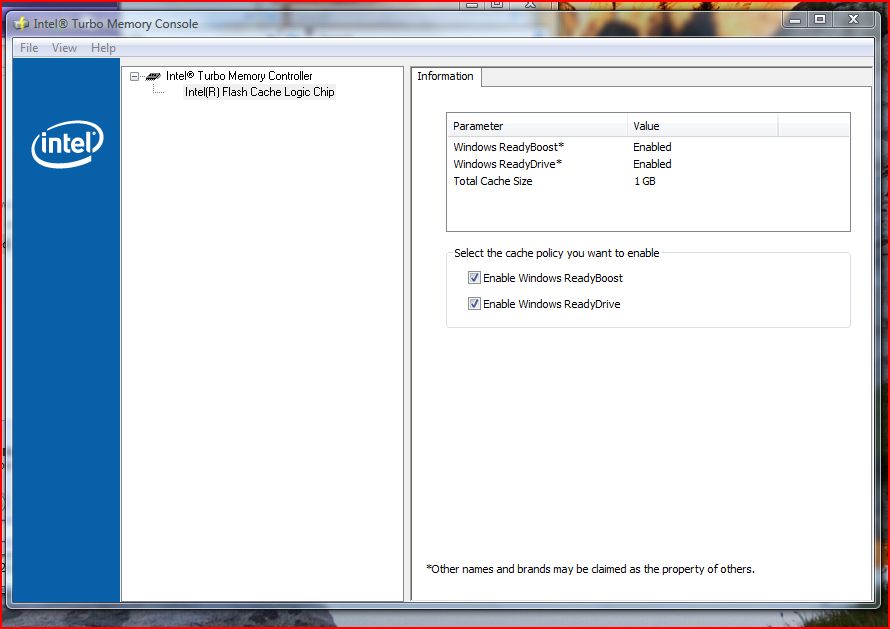Open the Help menu
The height and width of the screenshot is (629, 890).
click(x=103, y=48)
